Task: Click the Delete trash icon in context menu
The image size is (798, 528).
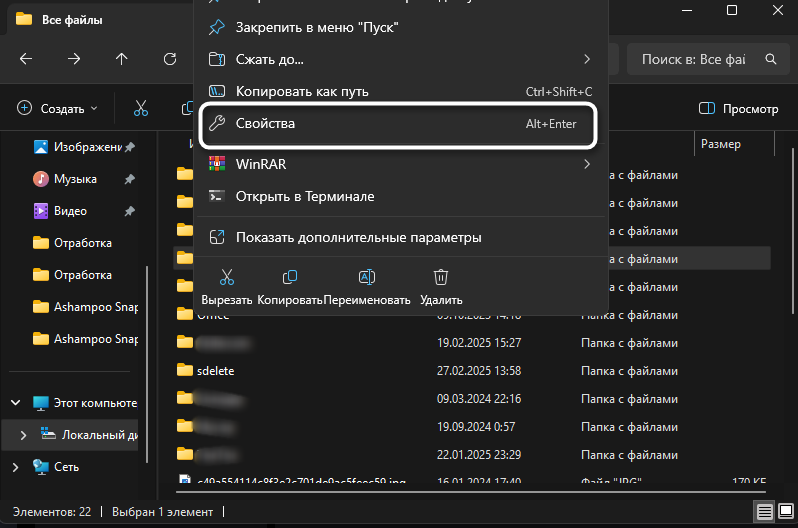Action: tap(441, 278)
